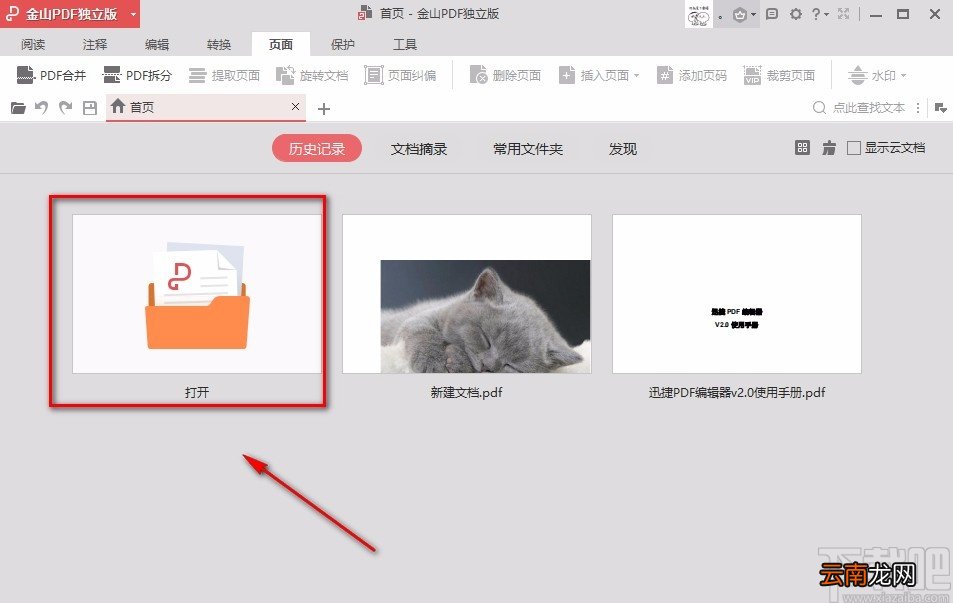
Task: Switch to grid thumbnail view icon
Action: [802, 148]
